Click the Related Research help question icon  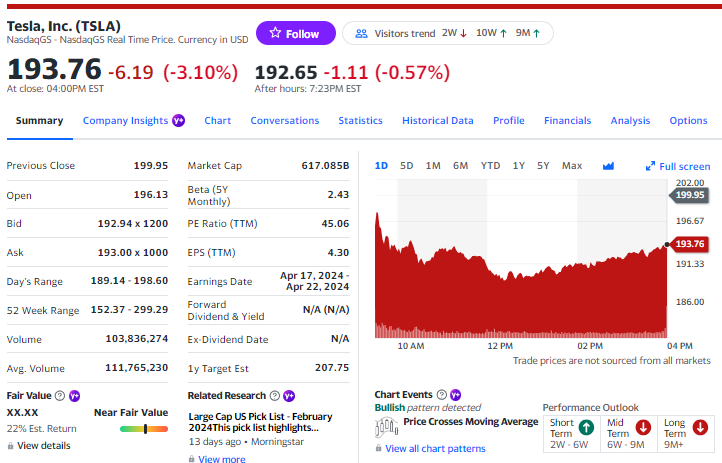pyautogui.click(x=275, y=395)
